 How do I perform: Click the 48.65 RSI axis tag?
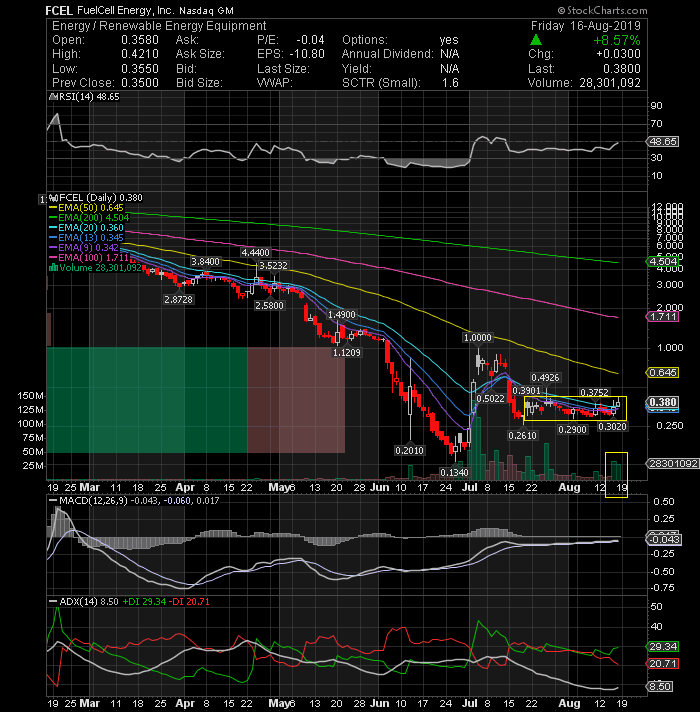pyautogui.click(x=663, y=142)
